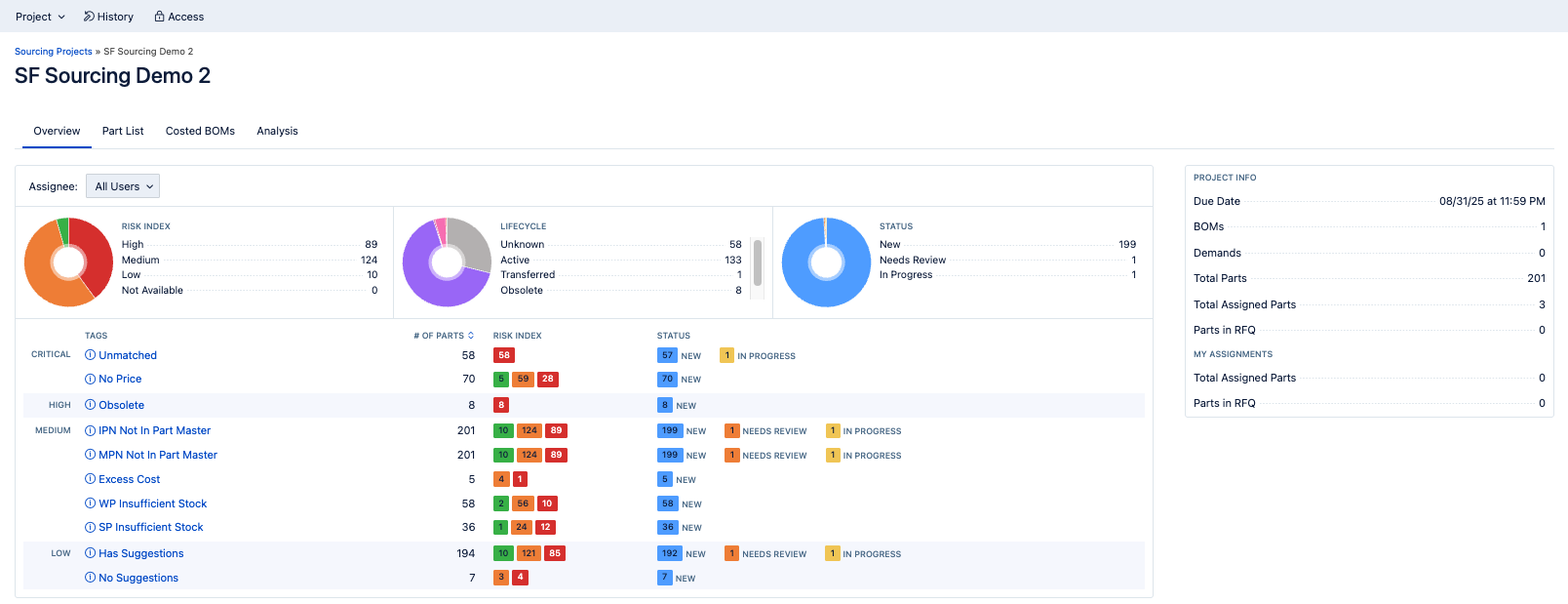1568x604 pixels.
Task: Click the info icon next to Obsolete
Action: 90,405
